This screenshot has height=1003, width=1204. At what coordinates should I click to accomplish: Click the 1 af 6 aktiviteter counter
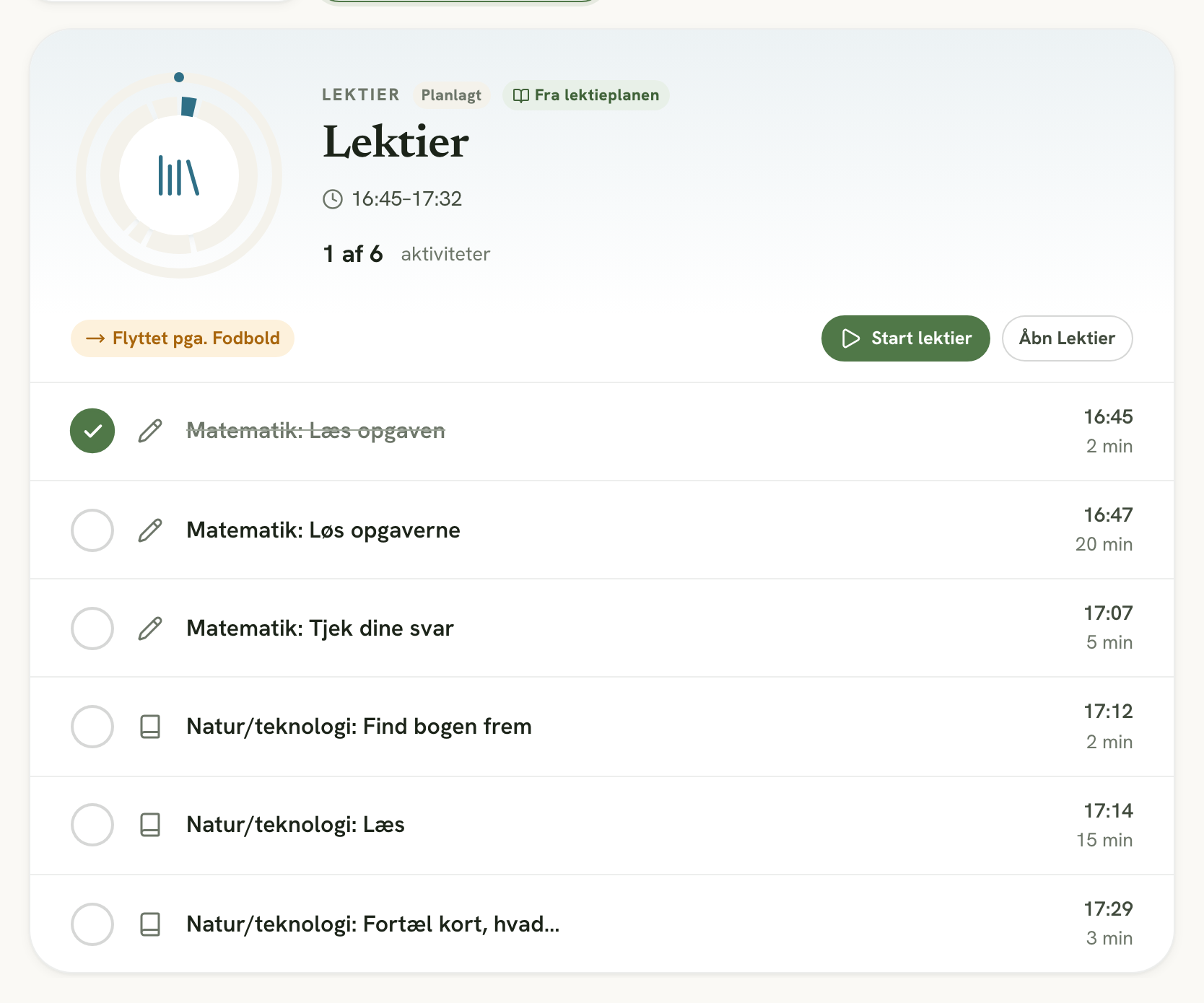[x=406, y=254]
